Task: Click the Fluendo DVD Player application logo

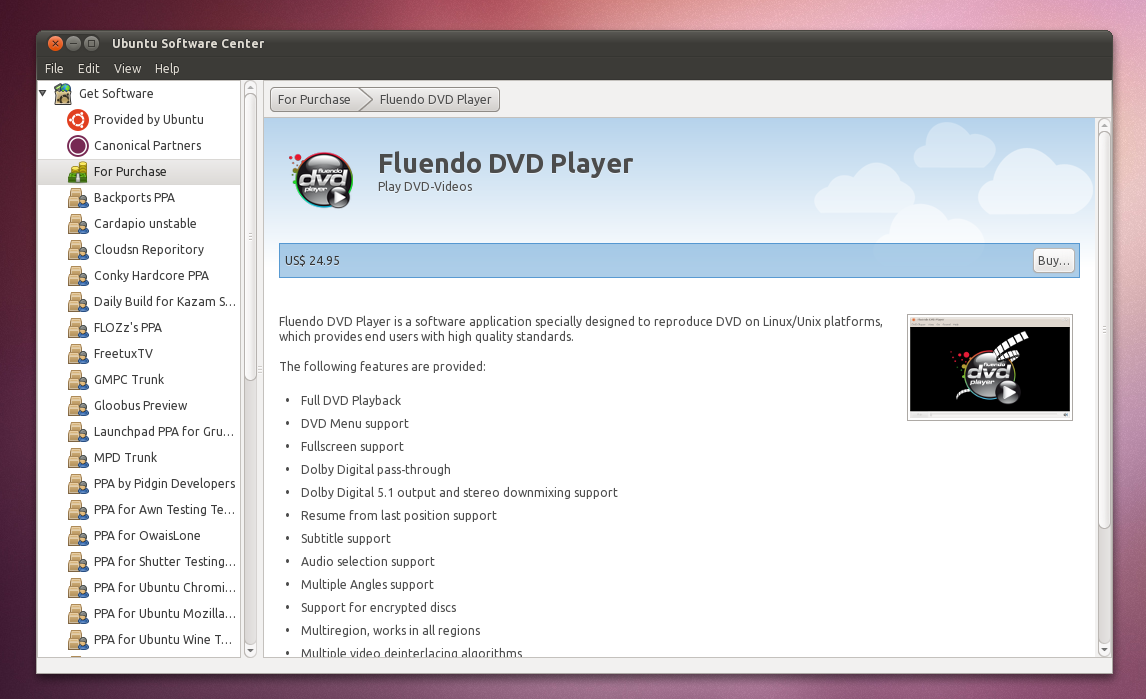Action: 322,179
